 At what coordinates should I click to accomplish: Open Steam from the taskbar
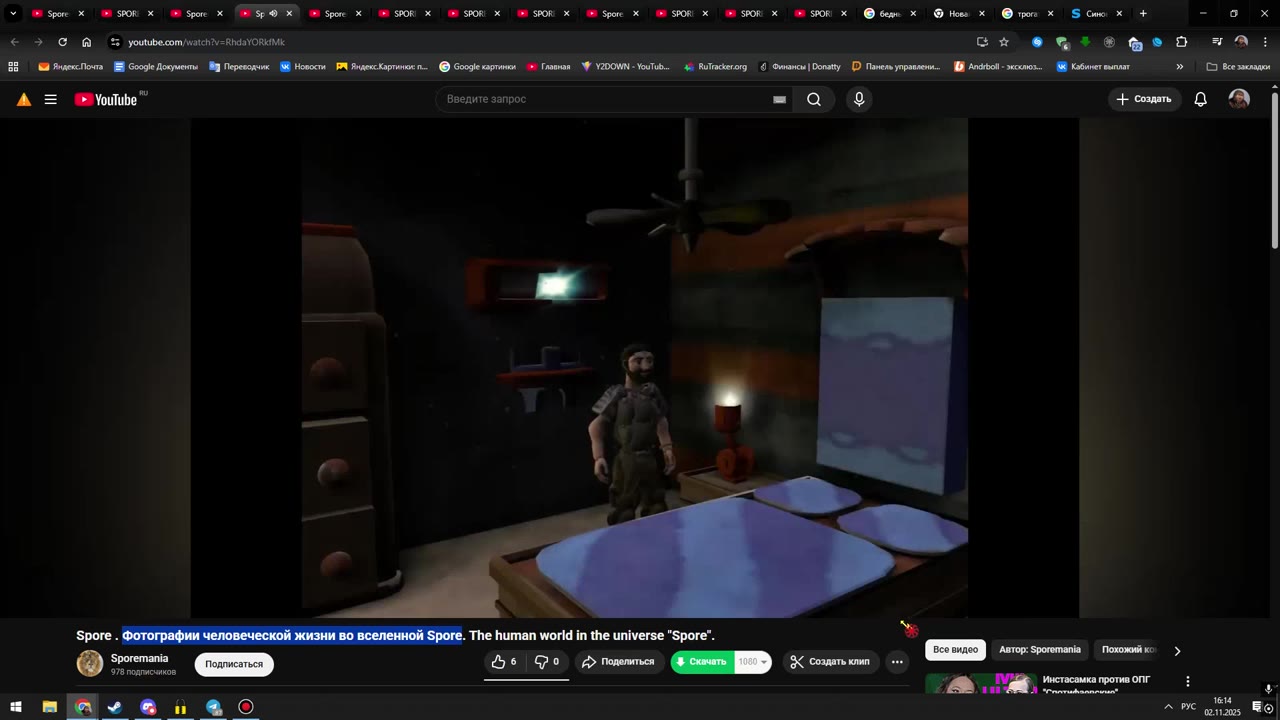pos(115,707)
